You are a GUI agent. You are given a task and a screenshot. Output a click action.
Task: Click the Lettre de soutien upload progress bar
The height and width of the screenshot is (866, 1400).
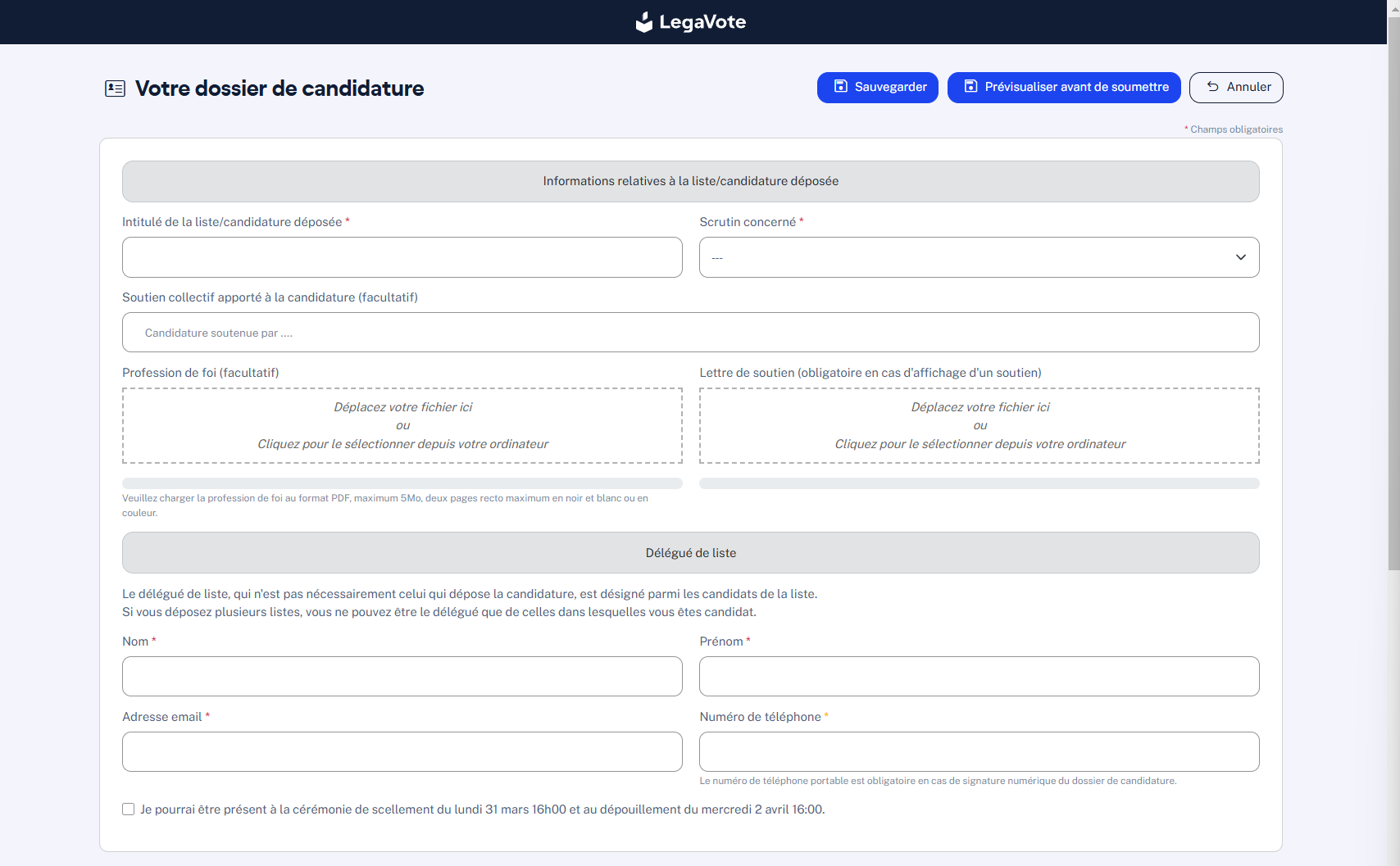[x=980, y=483]
